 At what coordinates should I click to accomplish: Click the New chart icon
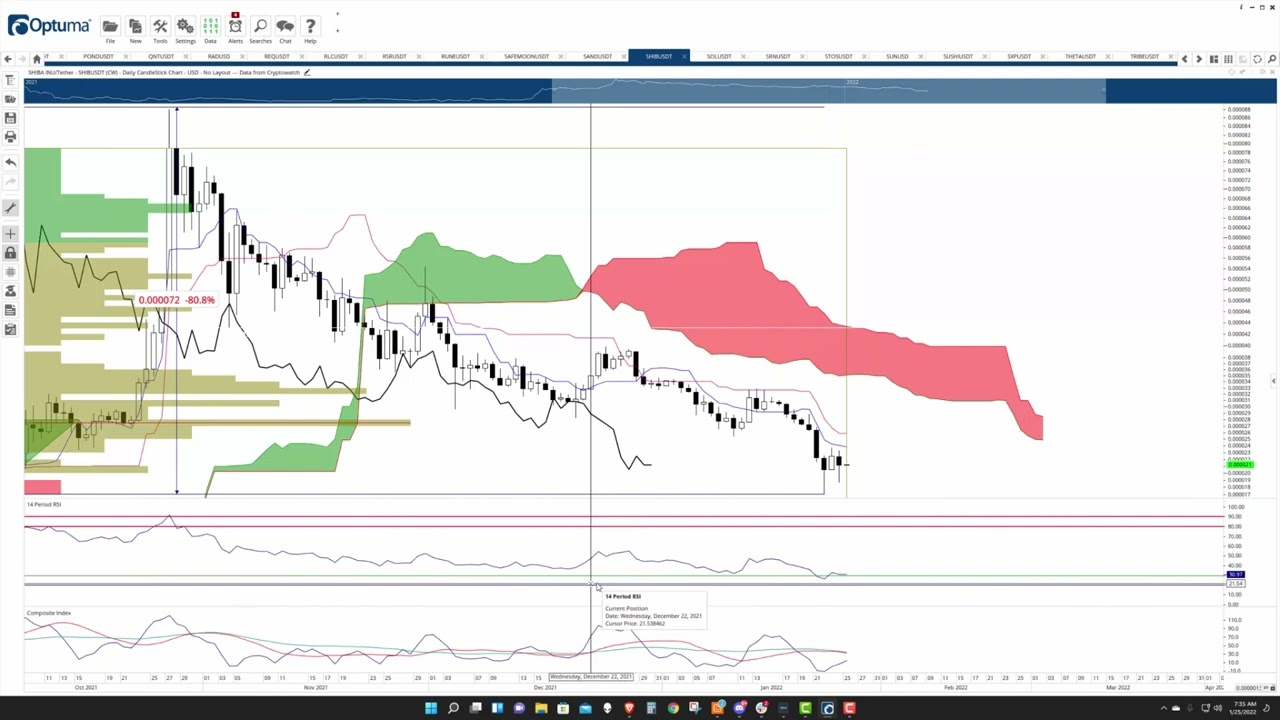135,26
